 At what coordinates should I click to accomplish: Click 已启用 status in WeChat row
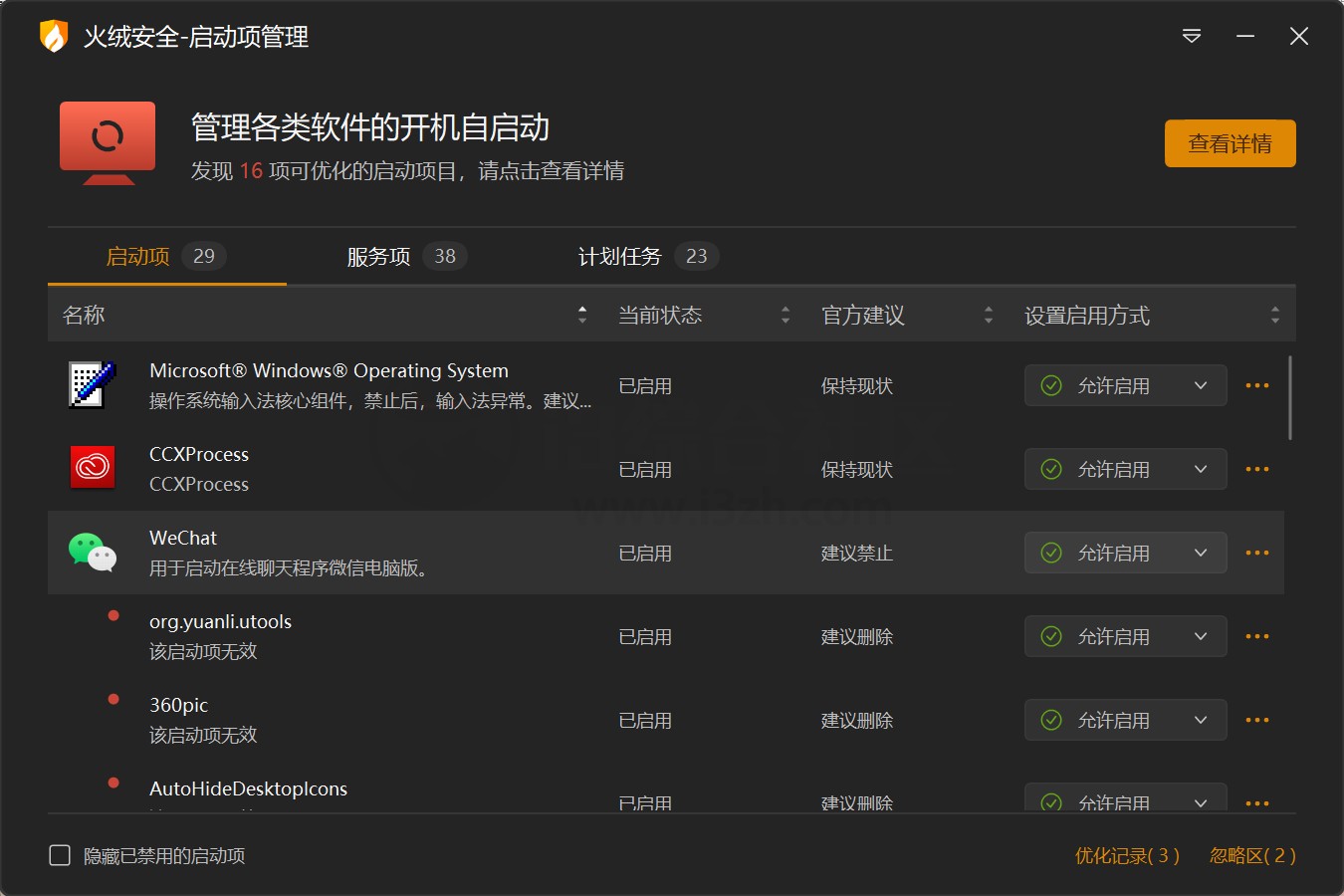point(645,553)
